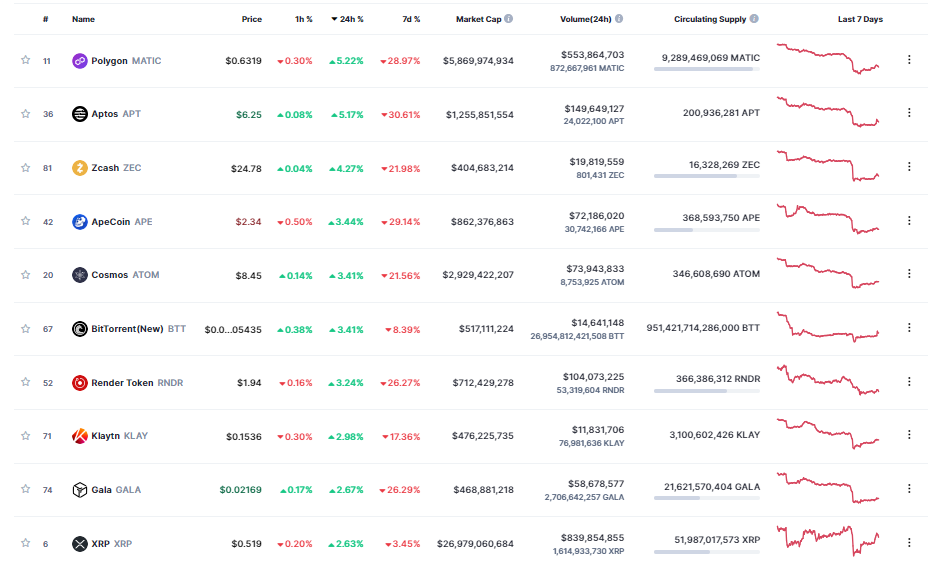Toggle the Klaytn watchlist star
The height and width of the screenshot is (566, 930).
point(26,435)
